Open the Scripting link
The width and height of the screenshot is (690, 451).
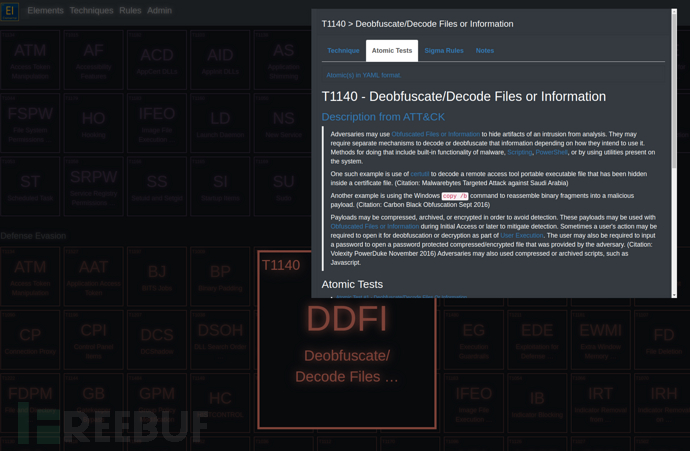click(x=520, y=152)
